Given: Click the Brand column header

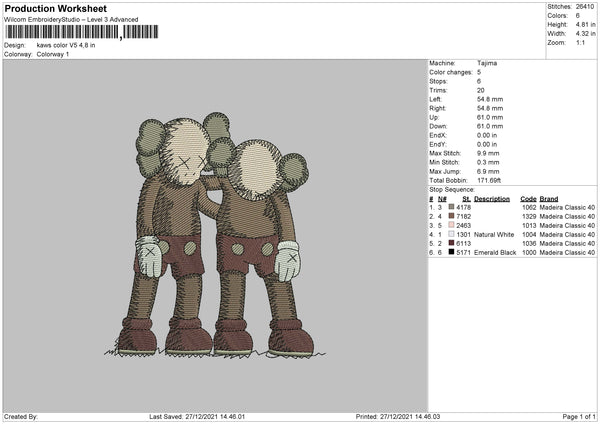Looking at the screenshot, I should [x=548, y=198].
